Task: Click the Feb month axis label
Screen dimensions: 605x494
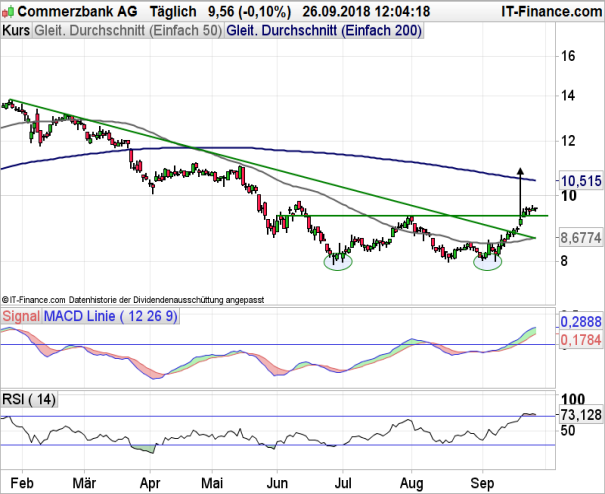Action: click(x=22, y=483)
